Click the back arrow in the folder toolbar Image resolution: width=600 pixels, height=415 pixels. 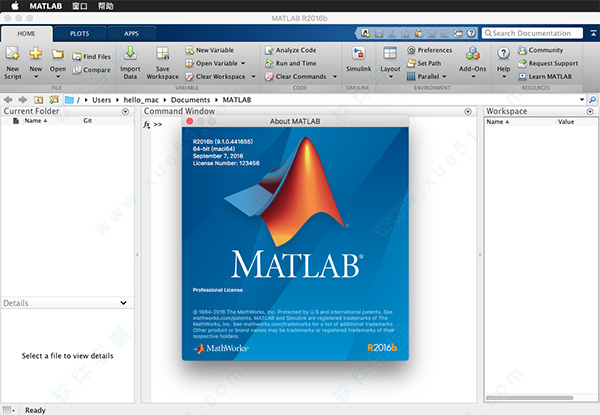(x=8, y=100)
